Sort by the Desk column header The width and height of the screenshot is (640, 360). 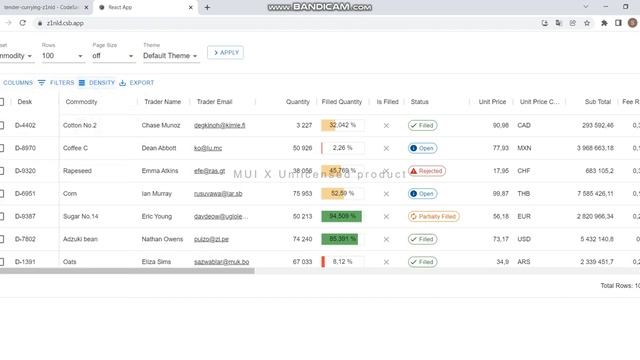(x=24, y=102)
